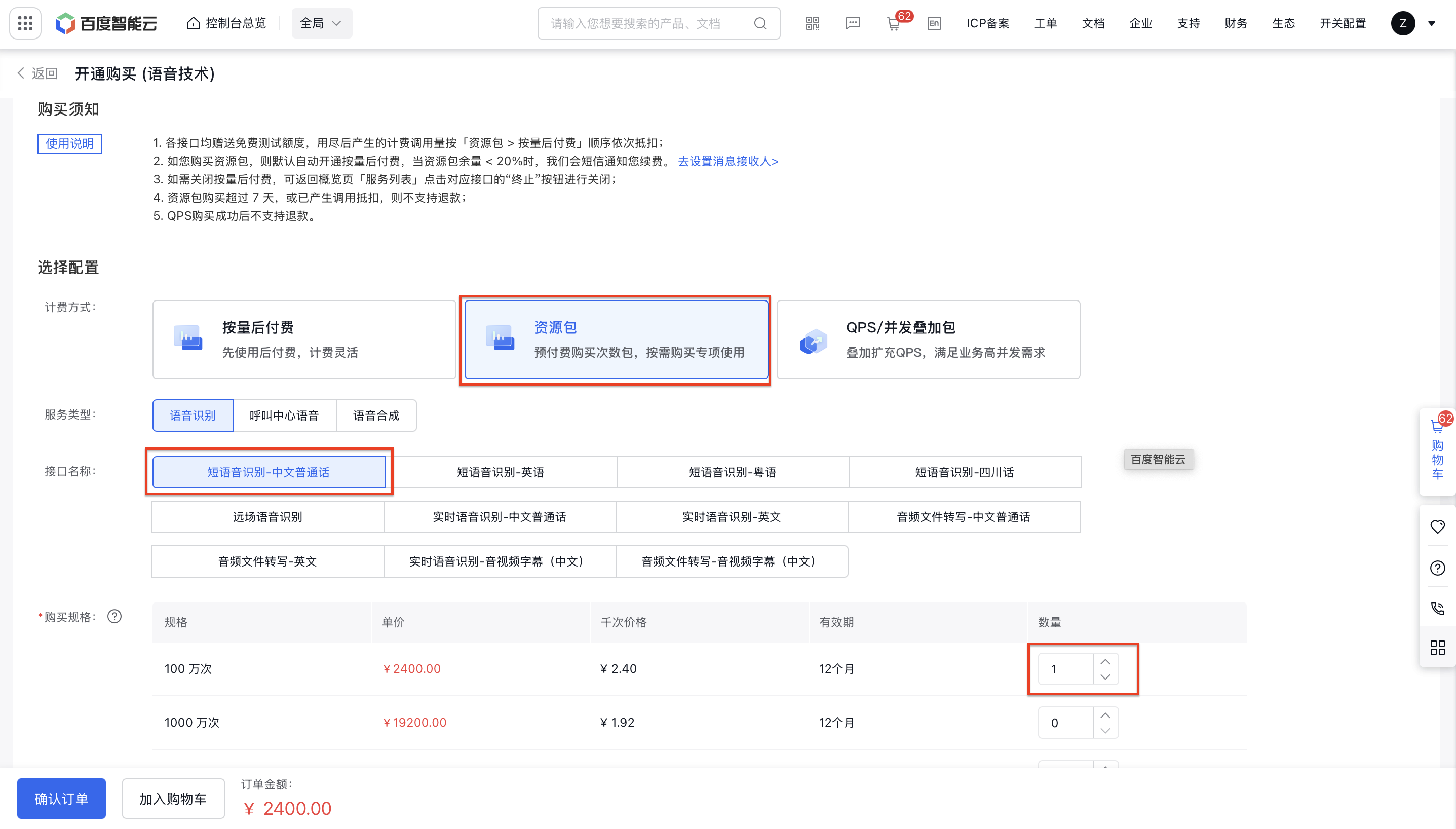Image resolution: width=1456 pixels, height=829 pixels.
Task: Click the help question side icon
Action: [1437, 568]
